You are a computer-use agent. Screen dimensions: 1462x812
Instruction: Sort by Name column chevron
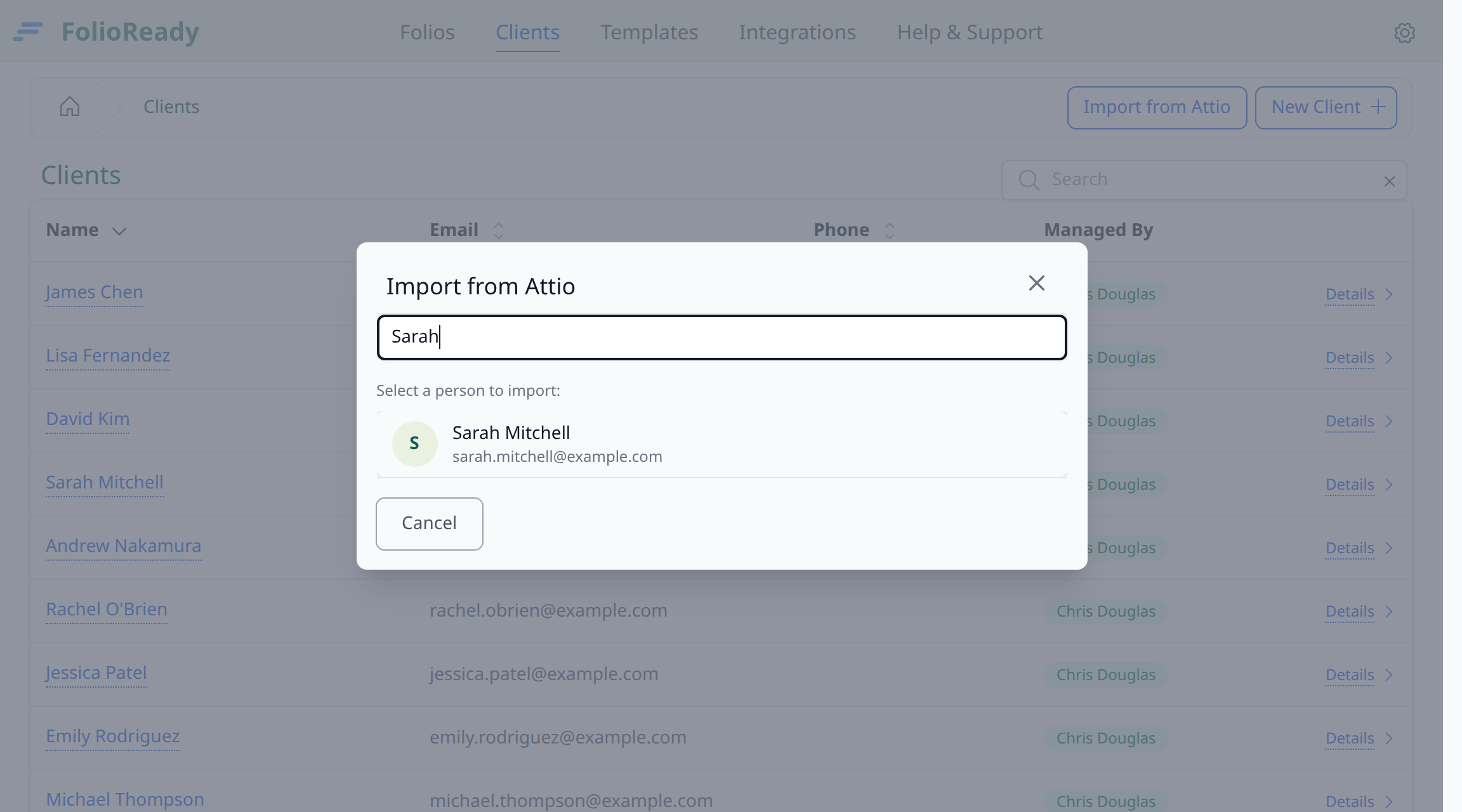[x=119, y=231]
